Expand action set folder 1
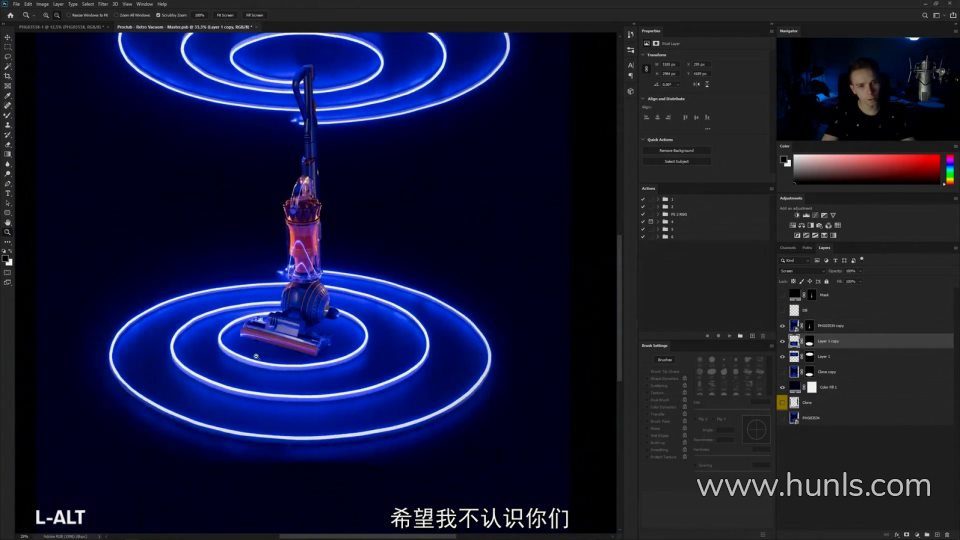The height and width of the screenshot is (540, 960). (x=658, y=199)
